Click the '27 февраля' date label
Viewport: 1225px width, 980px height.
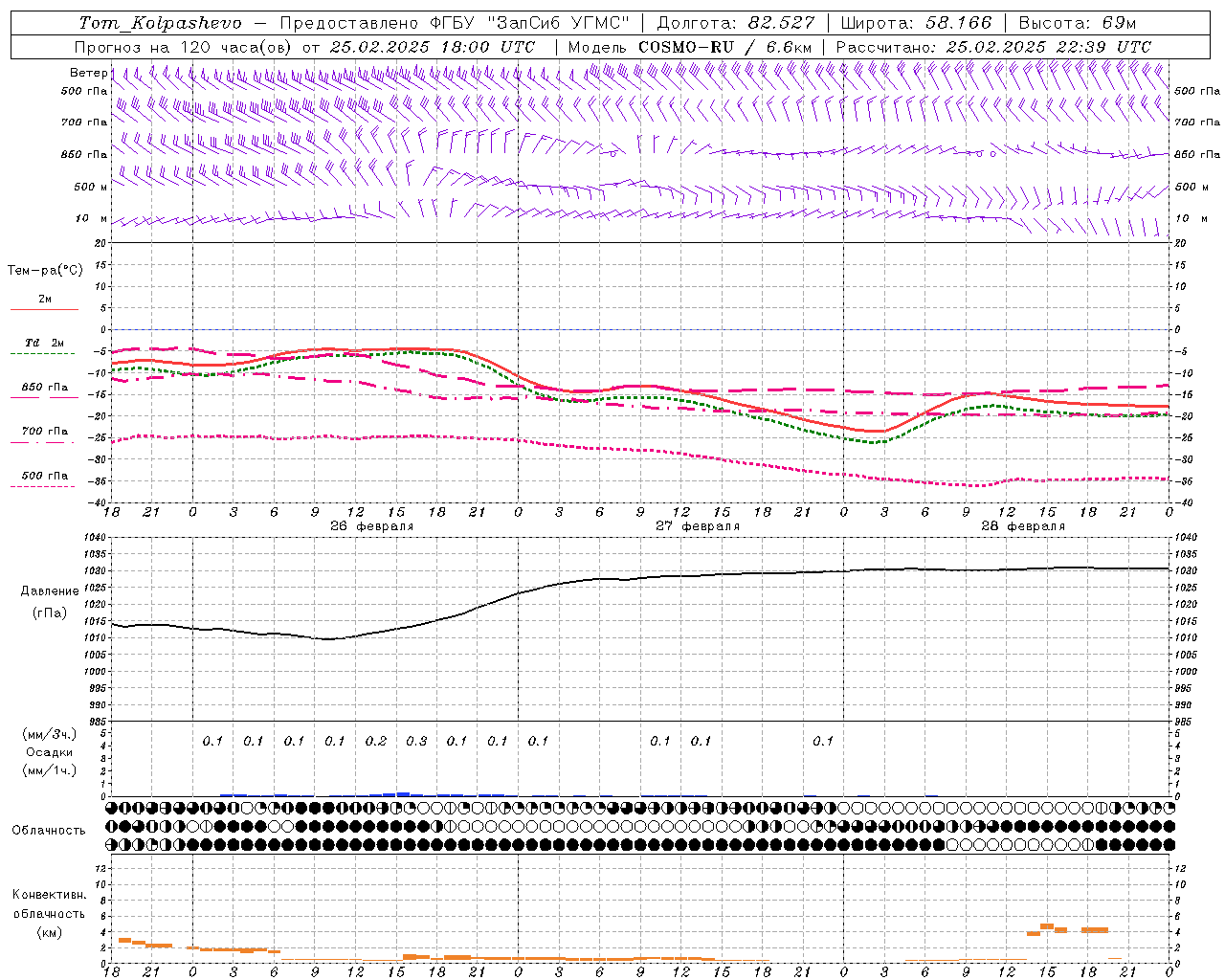click(698, 526)
